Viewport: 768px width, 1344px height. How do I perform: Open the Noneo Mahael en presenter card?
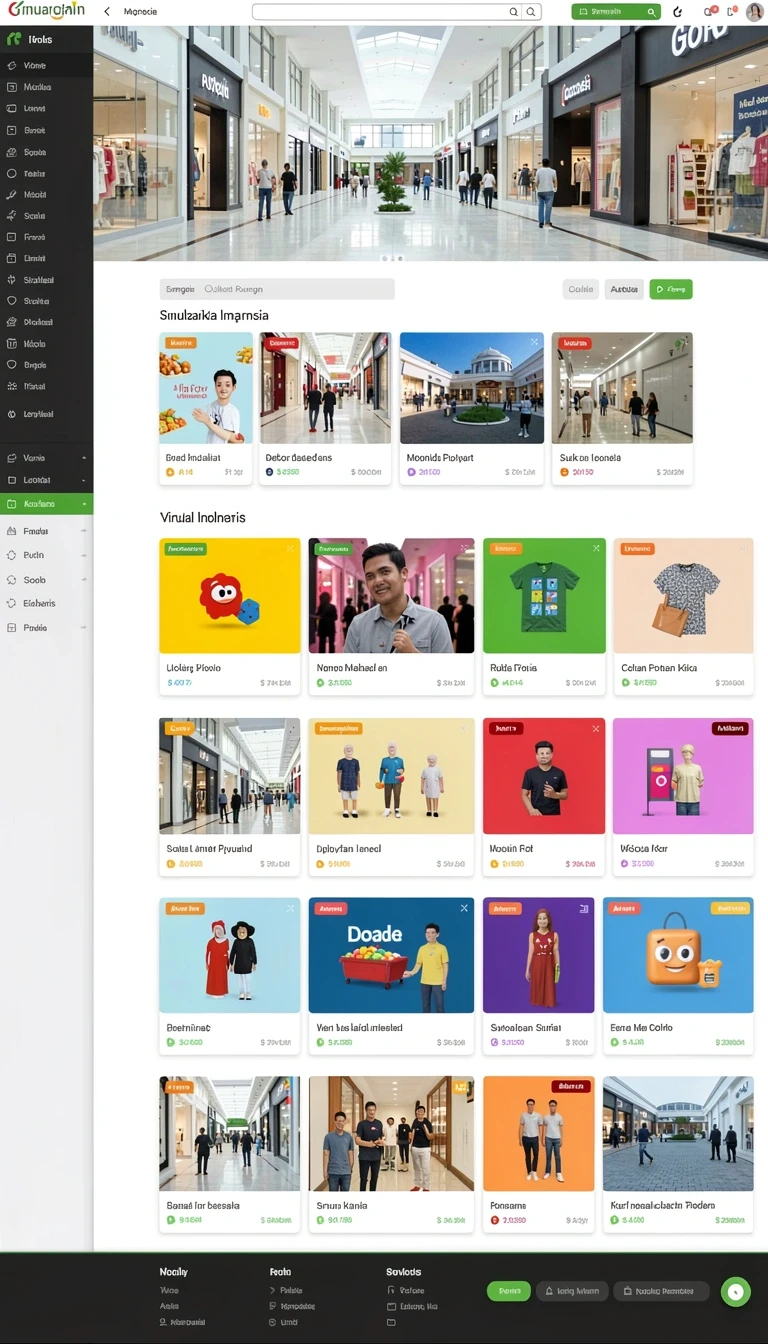pos(391,616)
